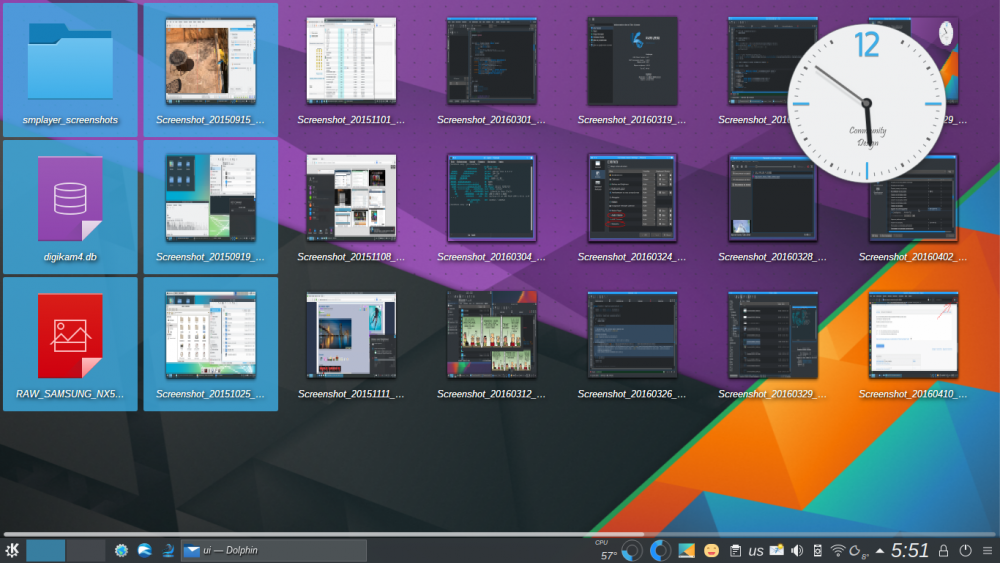This screenshot has height=563, width=1000.
Task: Select Screenshot_20160326 thumbnail
Action: [x=632, y=335]
